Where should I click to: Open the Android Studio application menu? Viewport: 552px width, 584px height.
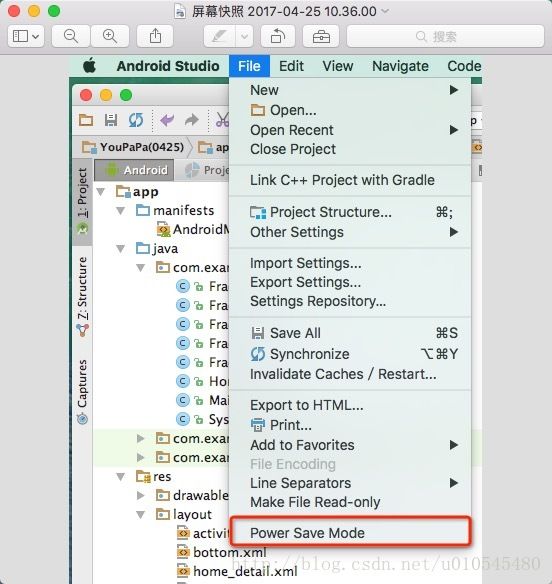pyautogui.click(x=168, y=66)
